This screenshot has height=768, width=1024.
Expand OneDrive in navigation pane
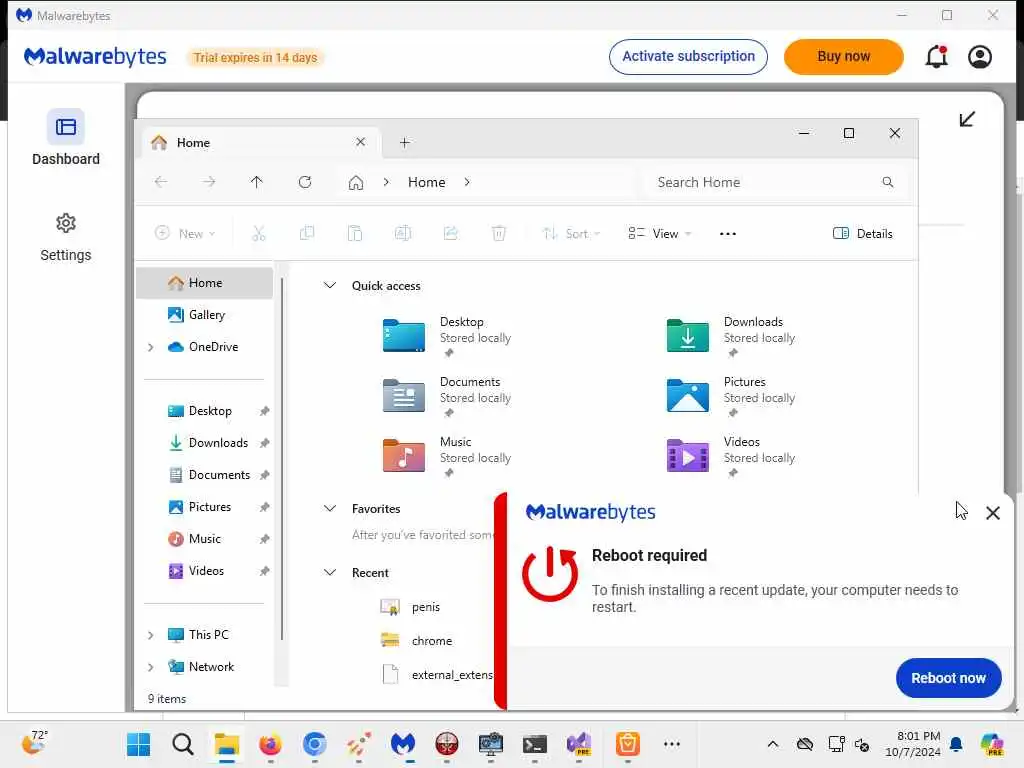(x=150, y=347)
